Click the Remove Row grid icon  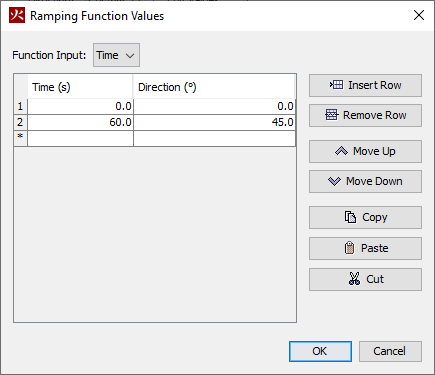(331, 115)
